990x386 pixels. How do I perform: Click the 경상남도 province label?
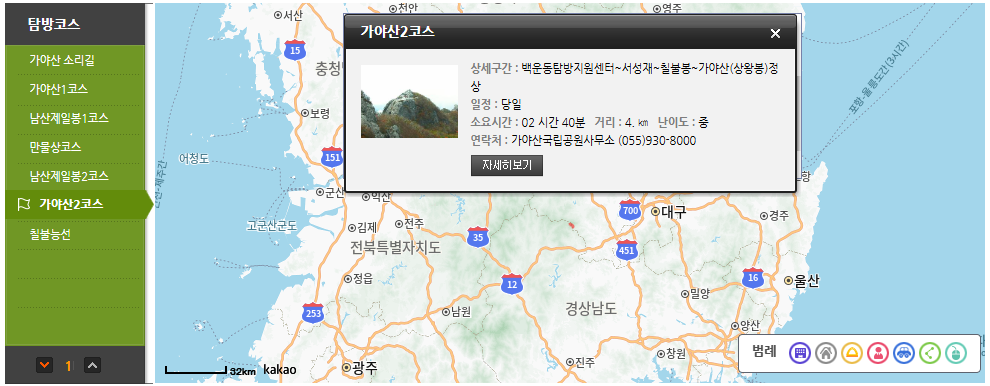(x=590, y=308)
